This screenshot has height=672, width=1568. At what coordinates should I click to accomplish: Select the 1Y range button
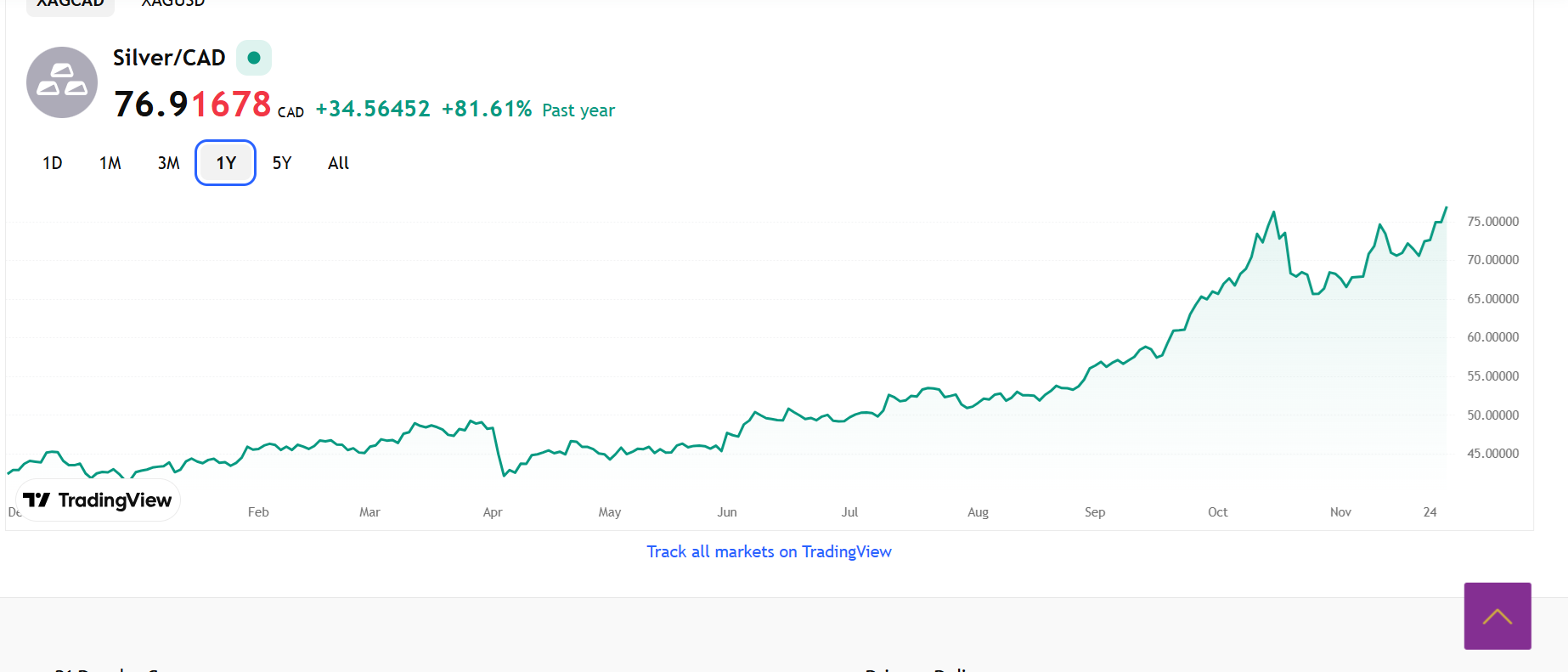point(225,163)
